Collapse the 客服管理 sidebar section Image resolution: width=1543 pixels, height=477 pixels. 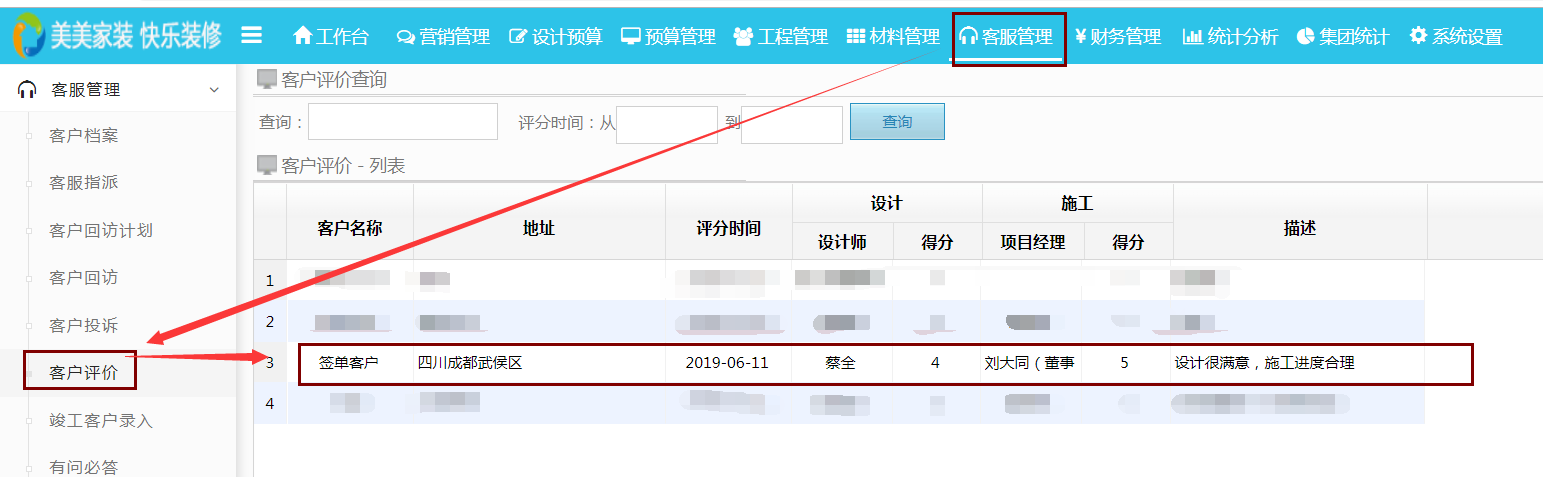tap(213, 90)
